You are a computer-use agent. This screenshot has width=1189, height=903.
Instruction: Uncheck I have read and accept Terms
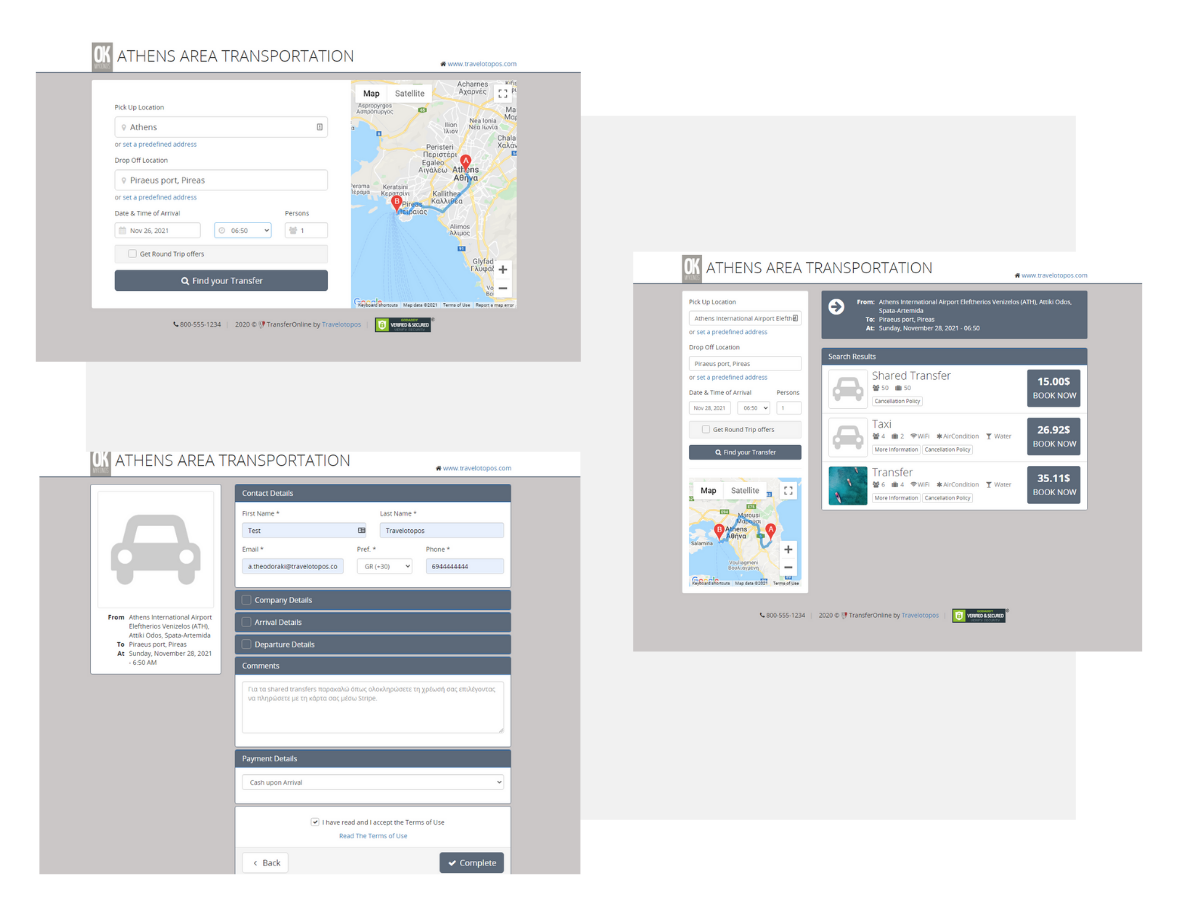(x=315, y=822)
